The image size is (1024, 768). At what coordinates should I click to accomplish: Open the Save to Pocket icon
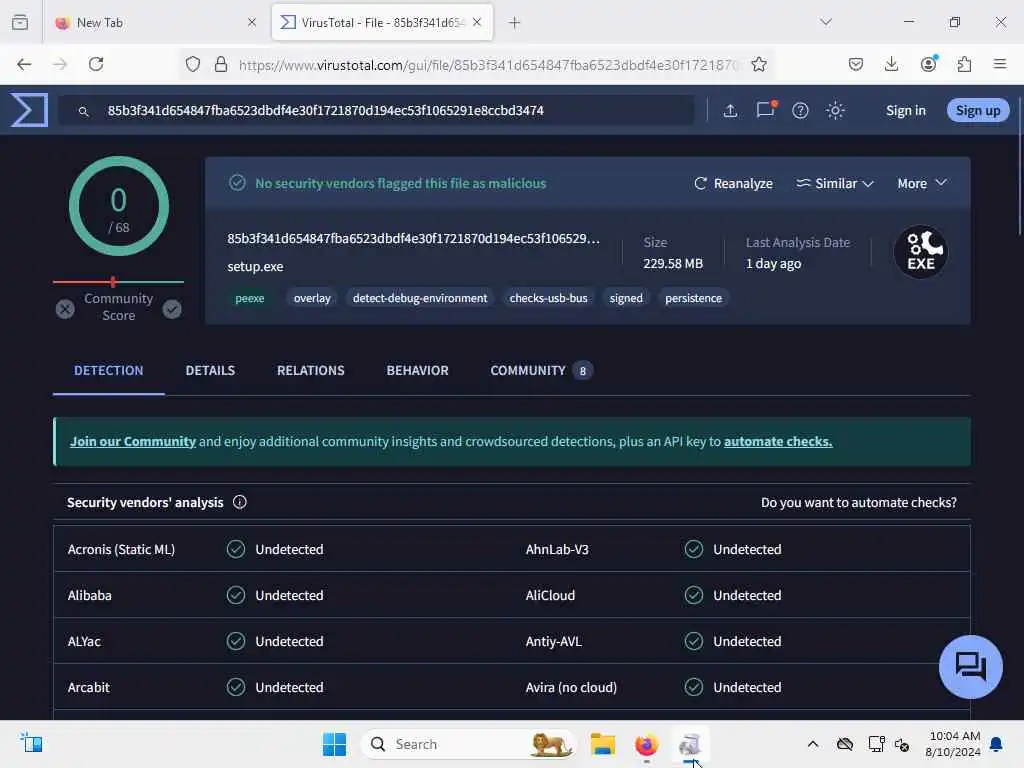(x=856, y=64)
